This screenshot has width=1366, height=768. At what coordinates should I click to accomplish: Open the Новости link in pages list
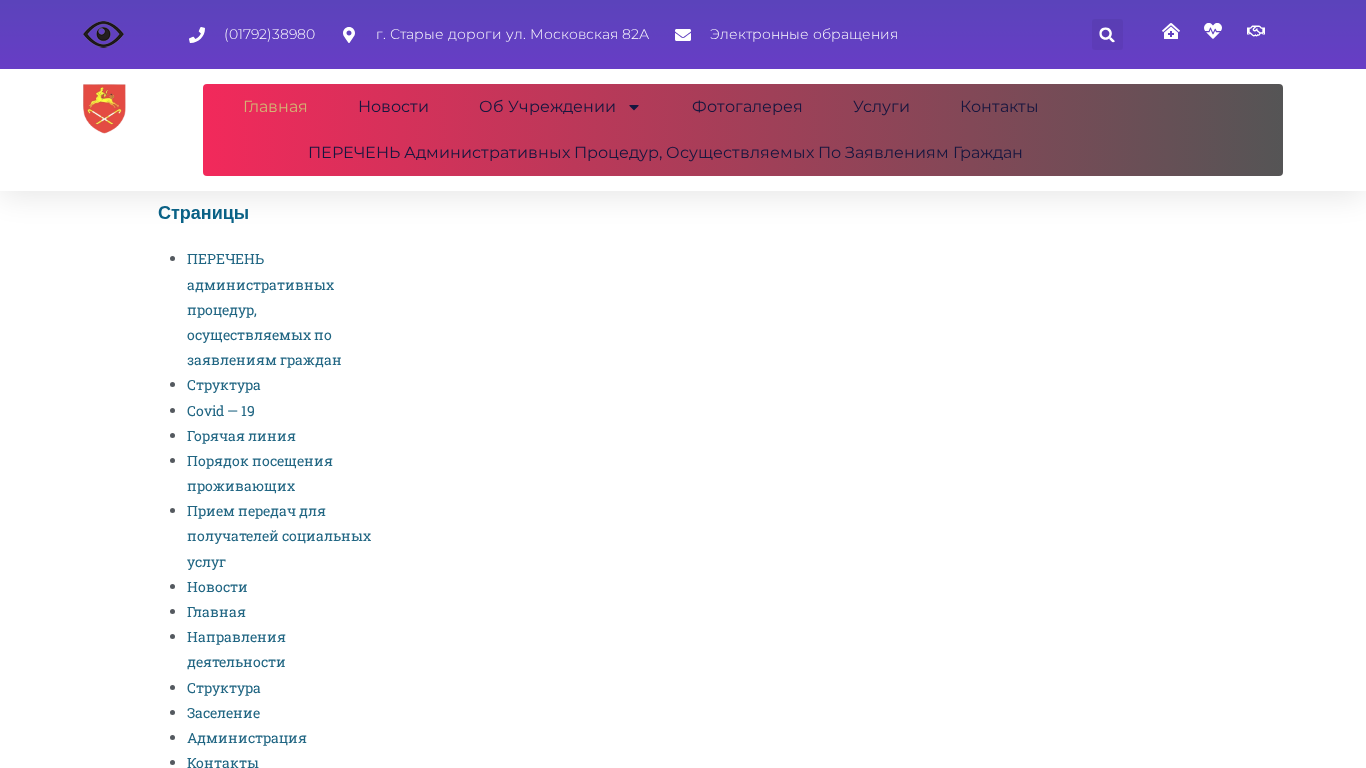[217, 587]
